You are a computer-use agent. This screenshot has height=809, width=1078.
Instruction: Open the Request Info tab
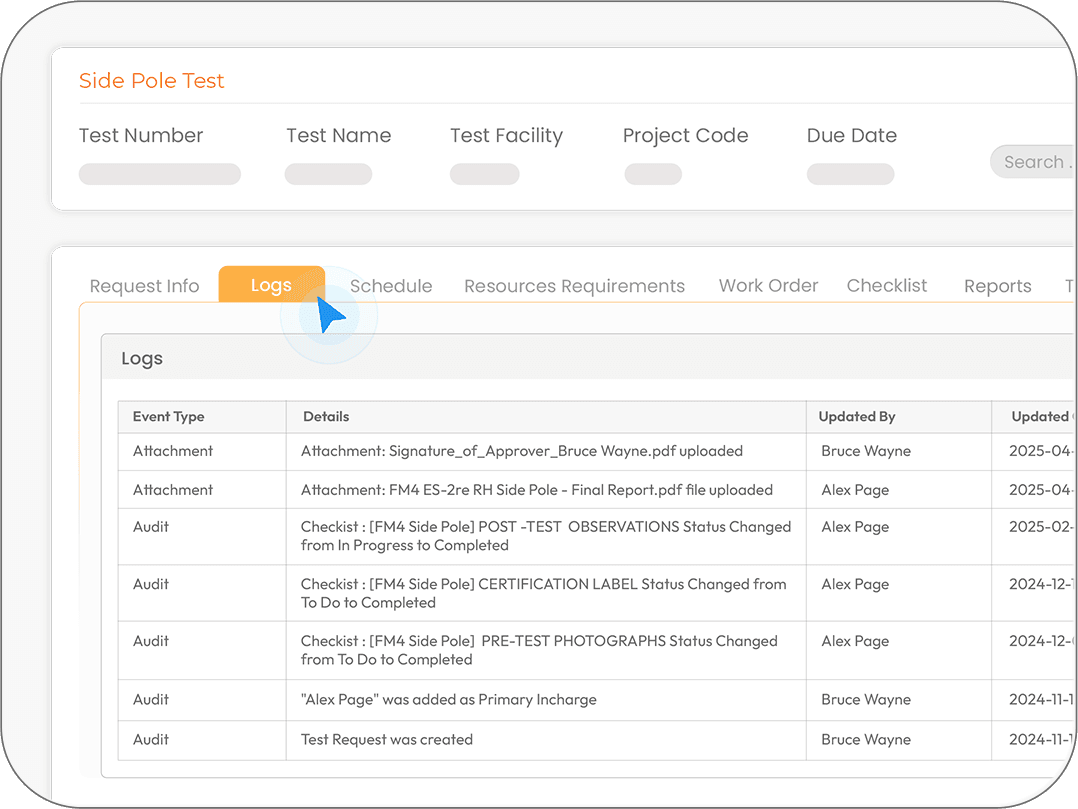coord(144,286)
